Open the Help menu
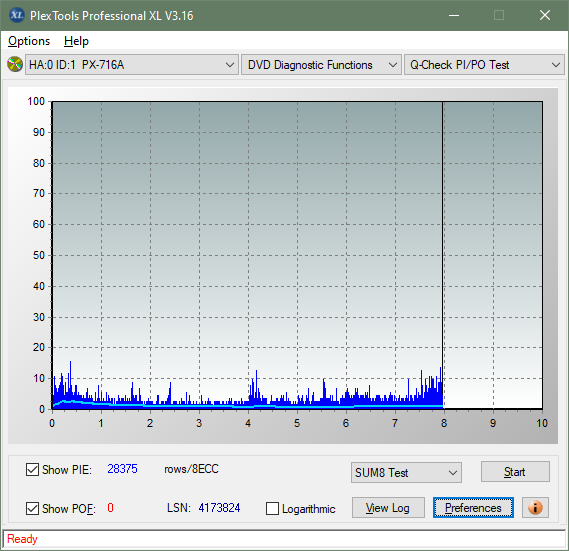 click(76, 41)
